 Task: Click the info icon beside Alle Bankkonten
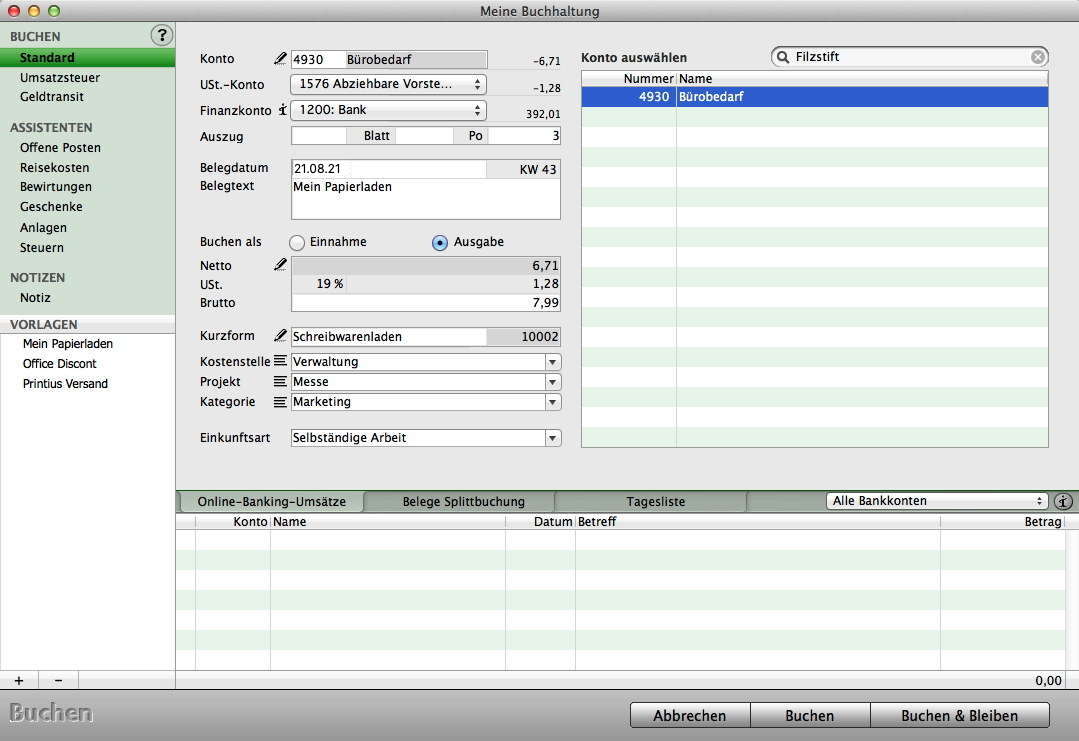pyautogui.click(x=1062, y=501)
